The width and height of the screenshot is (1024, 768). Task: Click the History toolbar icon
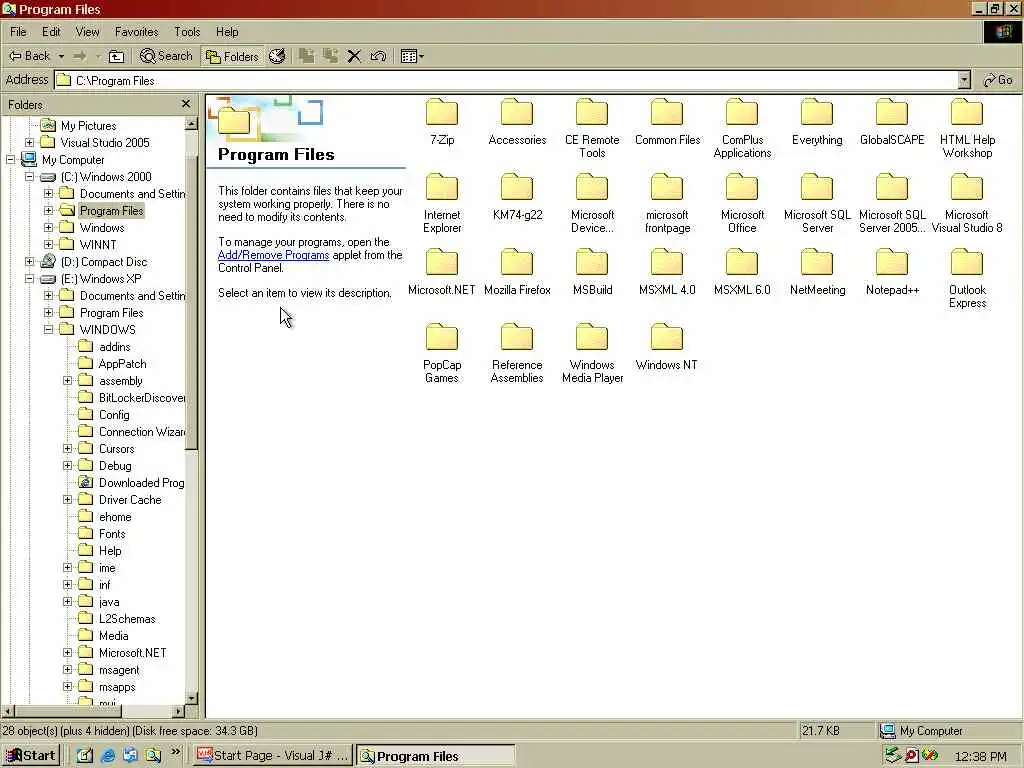(277, 56)
